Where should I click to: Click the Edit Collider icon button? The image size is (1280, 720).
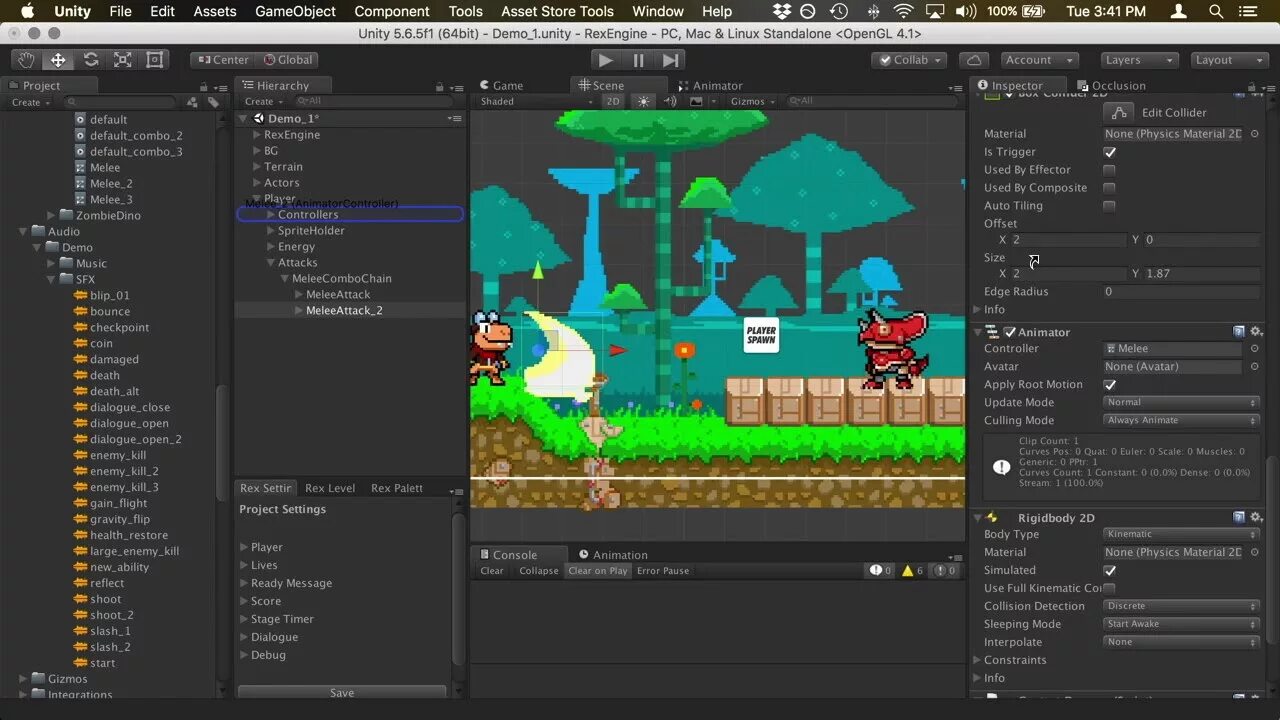coord(1119,112)
